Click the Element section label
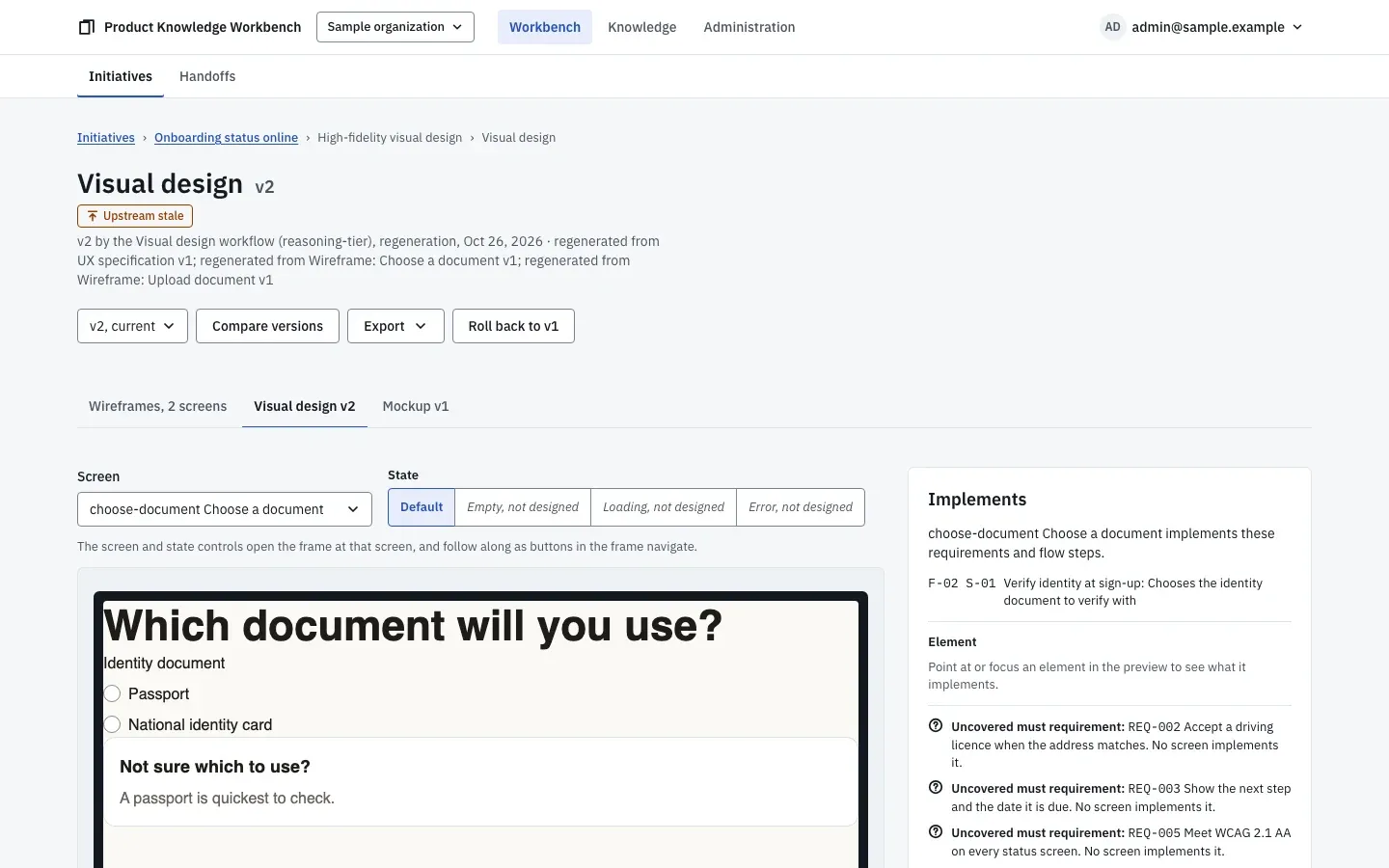The height and width of the screenshot is (868, 1389). click(x=952, y=642)
